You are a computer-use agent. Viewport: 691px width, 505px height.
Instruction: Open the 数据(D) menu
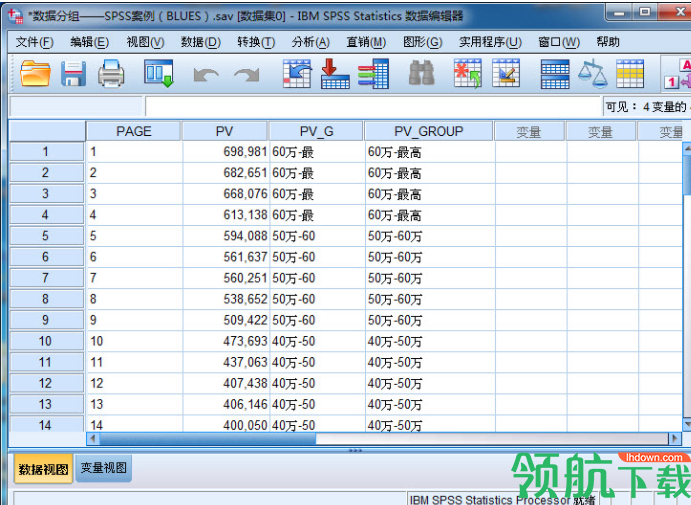[x=201, y=42]
